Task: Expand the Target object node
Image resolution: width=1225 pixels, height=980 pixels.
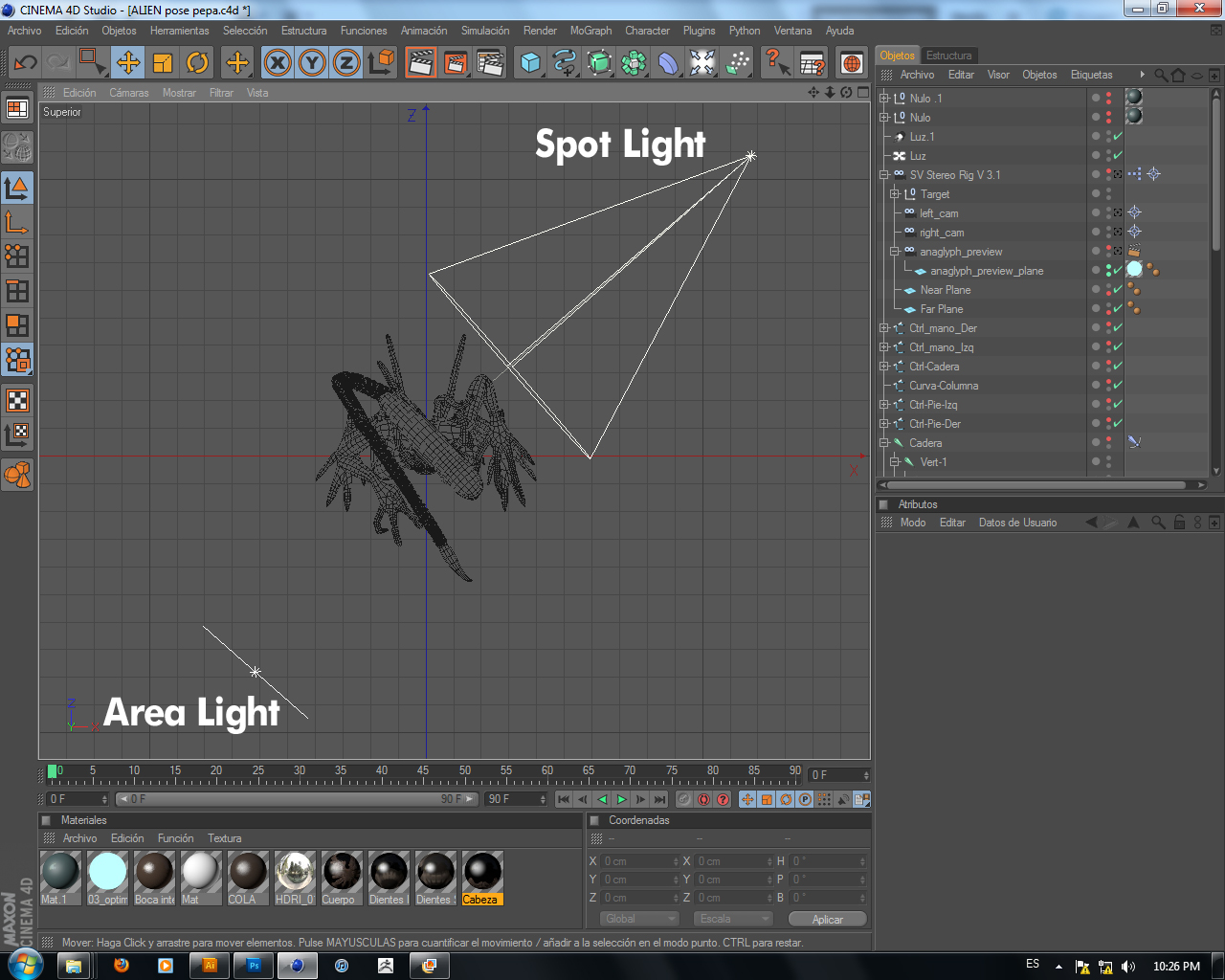Action: click(895, 193)
